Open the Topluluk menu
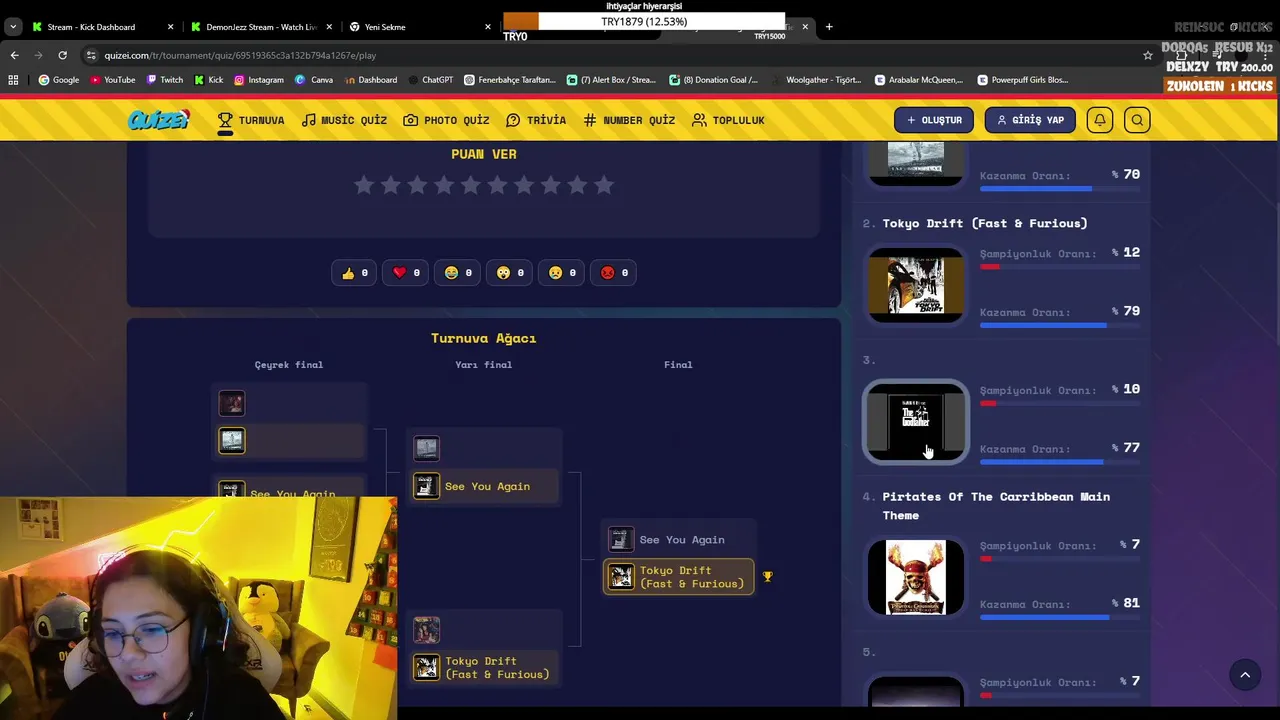The height and width of the screenshot is (720, 1280). [x=728, y=120]
